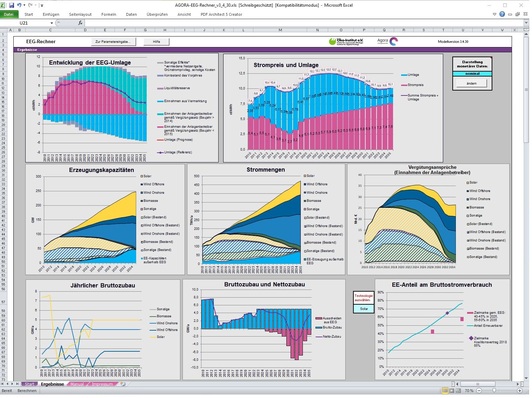This screenshot has height=398, width=532.
Task: Select the Ergebnisse worksheet tab
Action: [x=52, y=384]
